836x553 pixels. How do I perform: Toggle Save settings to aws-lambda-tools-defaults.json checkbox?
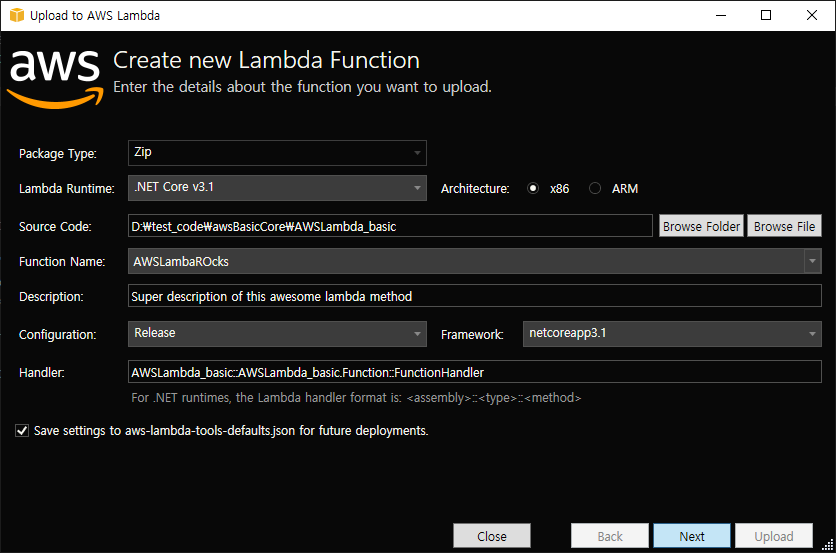pyautogui.click(x=22, y=430)
